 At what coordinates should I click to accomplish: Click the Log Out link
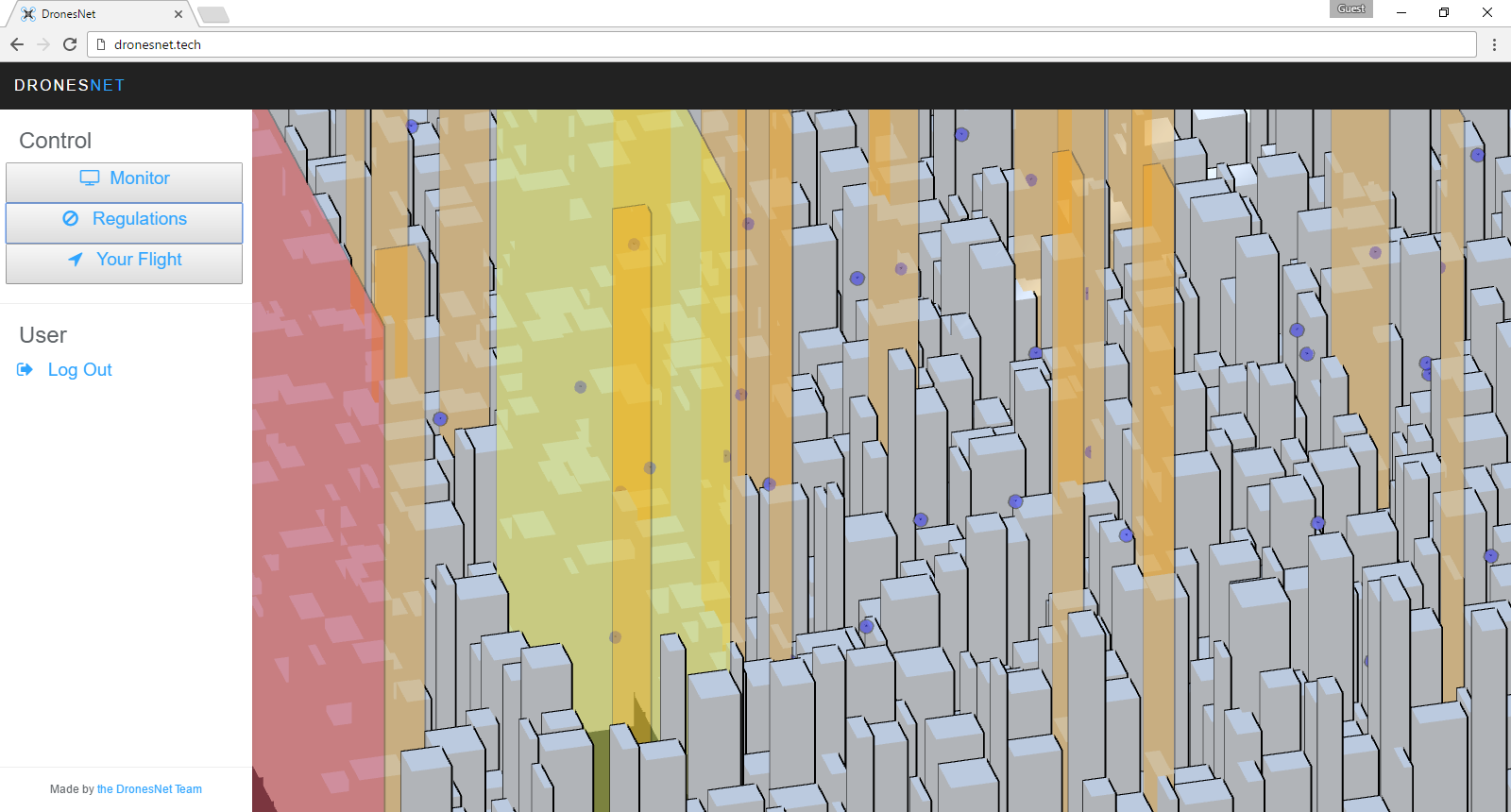tap(64, 370)
